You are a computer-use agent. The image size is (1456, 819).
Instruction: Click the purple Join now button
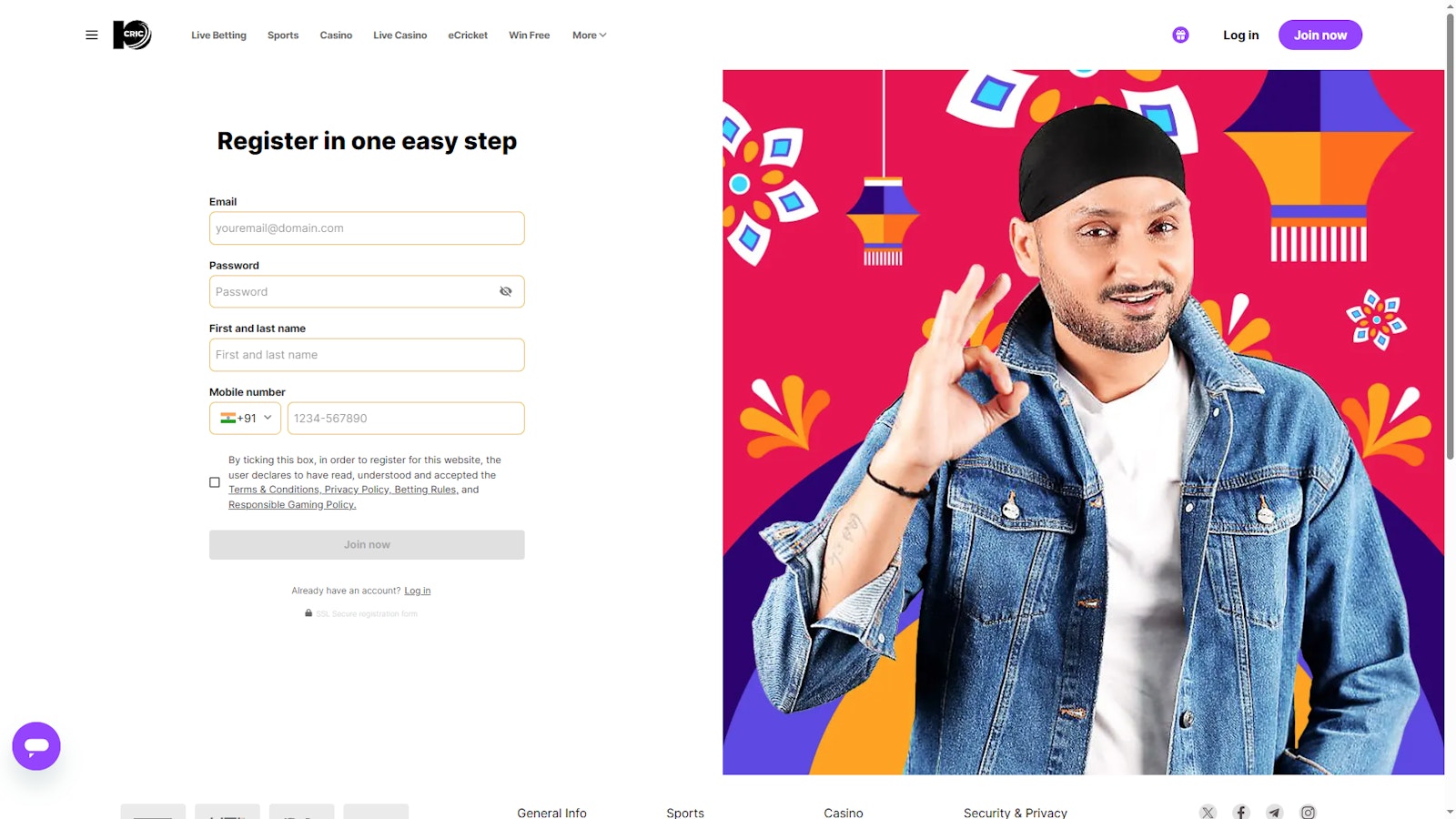point(1319,35)
